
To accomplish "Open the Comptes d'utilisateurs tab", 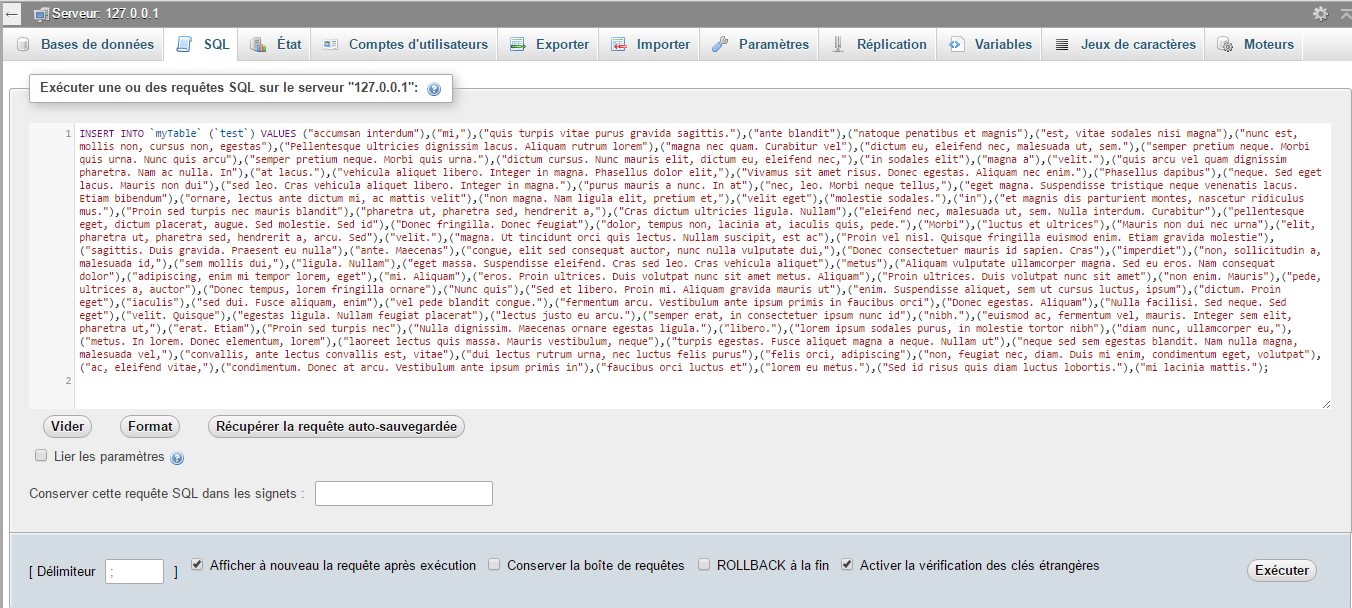I will [x=405, y=45].
